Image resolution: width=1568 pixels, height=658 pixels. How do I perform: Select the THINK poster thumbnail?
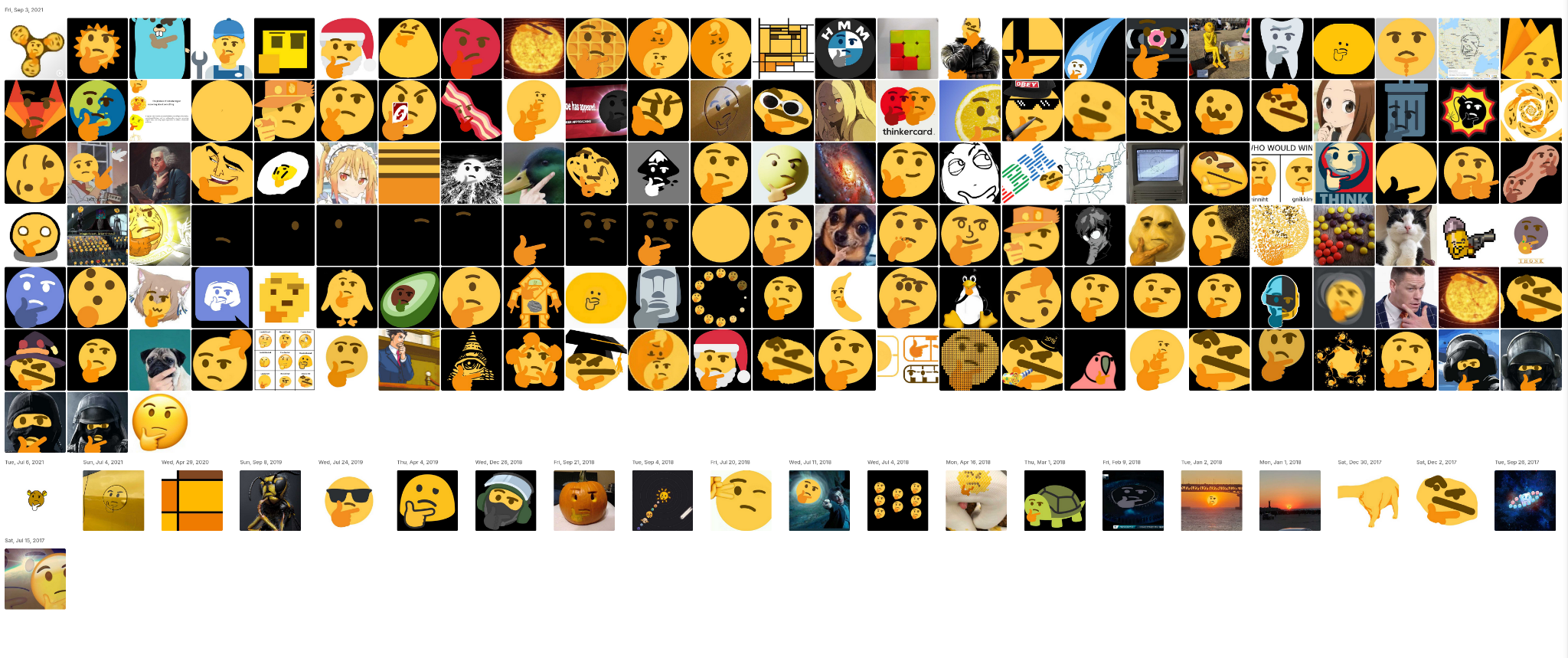pos(1344,173)
